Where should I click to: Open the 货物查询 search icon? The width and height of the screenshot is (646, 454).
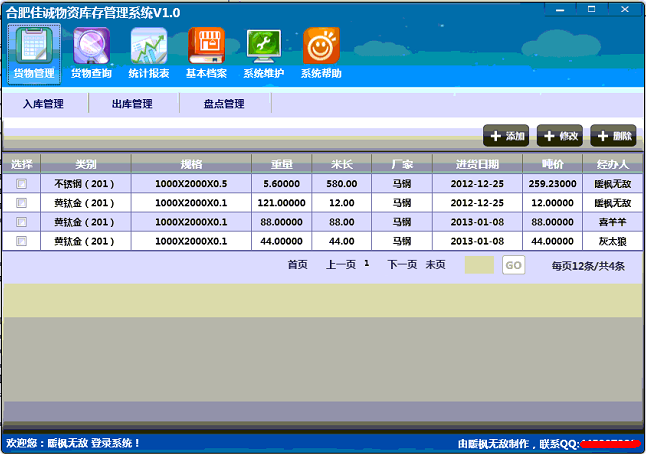91,46
